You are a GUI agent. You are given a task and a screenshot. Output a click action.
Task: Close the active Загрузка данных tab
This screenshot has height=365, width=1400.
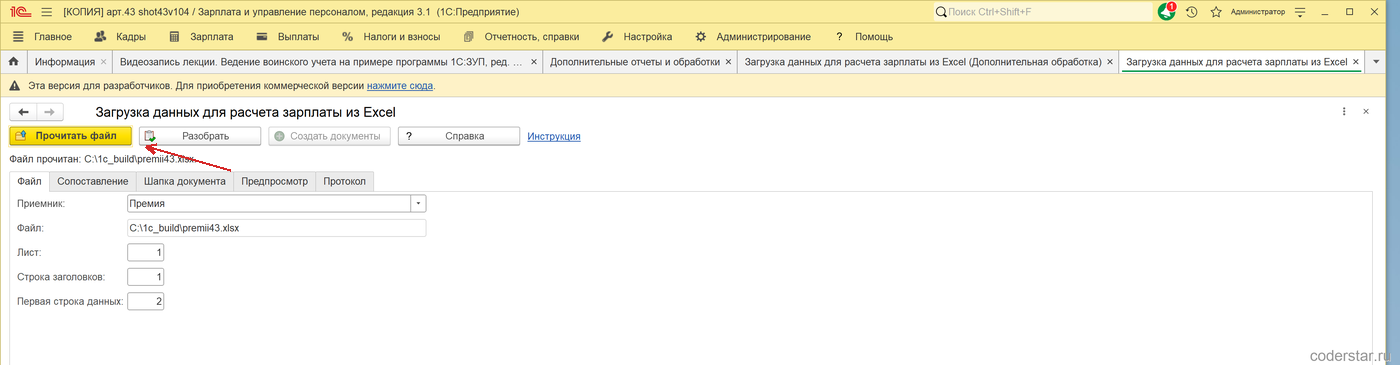coord(1356,62)
